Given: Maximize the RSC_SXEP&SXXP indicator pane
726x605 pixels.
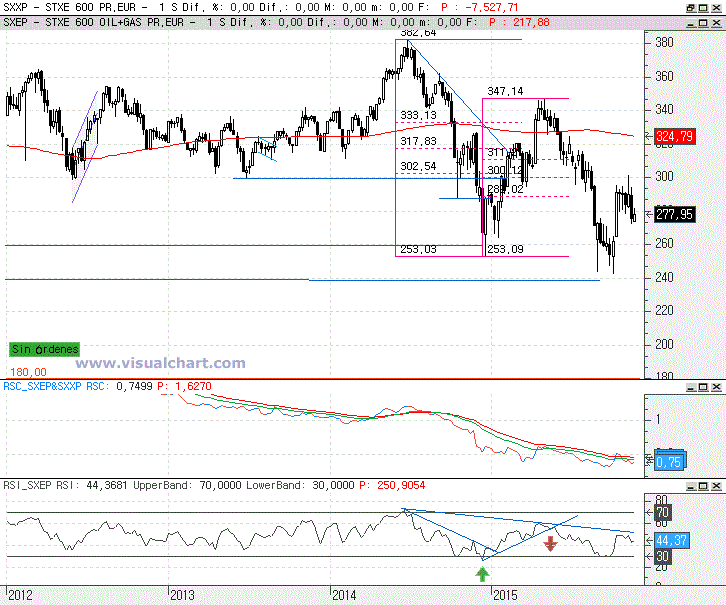Looking at the screenshot, I should click(703, 387).
